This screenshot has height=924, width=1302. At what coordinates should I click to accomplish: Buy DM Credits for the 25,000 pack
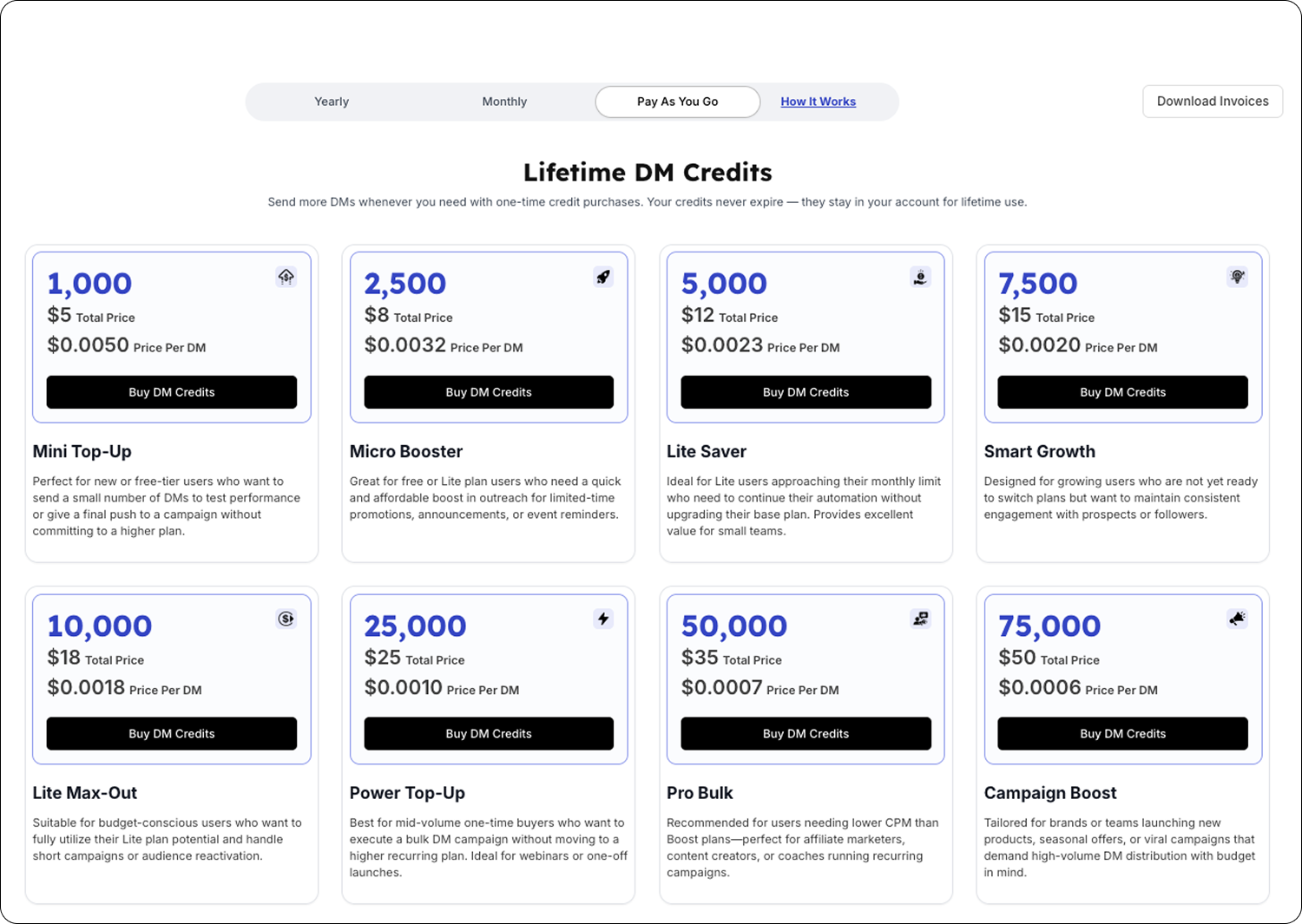[x=489, y=734]
